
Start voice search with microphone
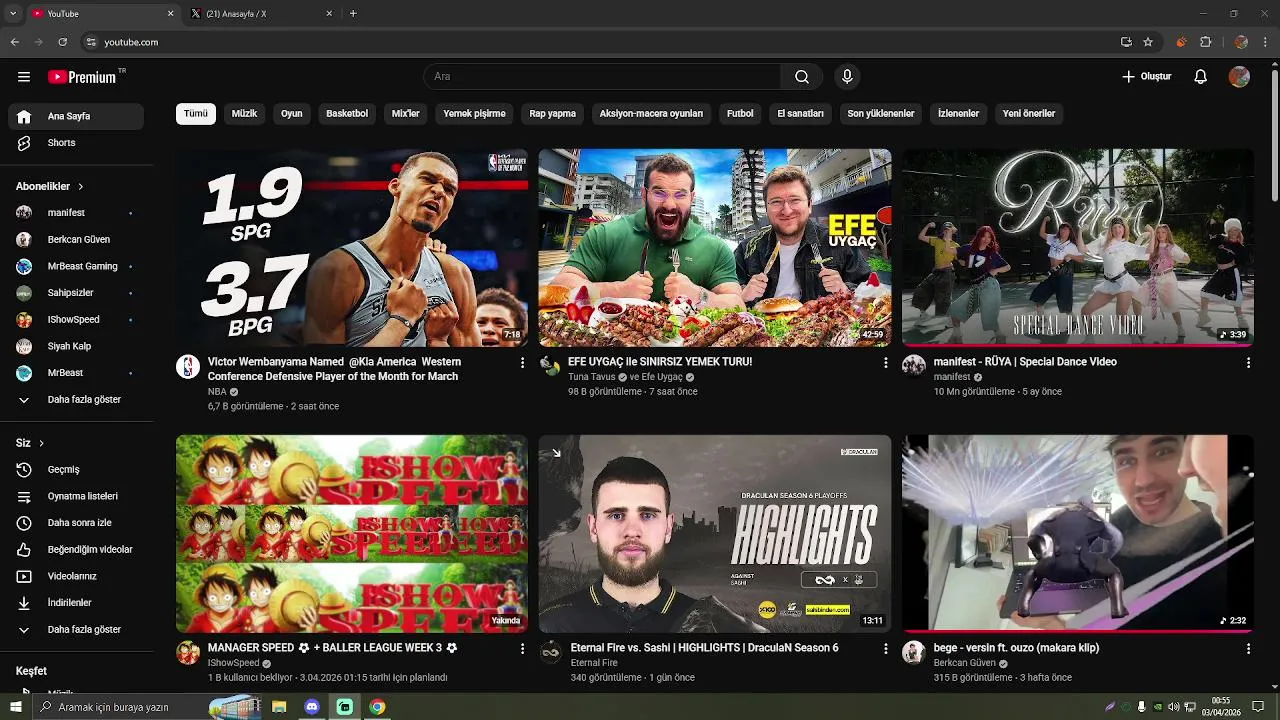[847, 77]
